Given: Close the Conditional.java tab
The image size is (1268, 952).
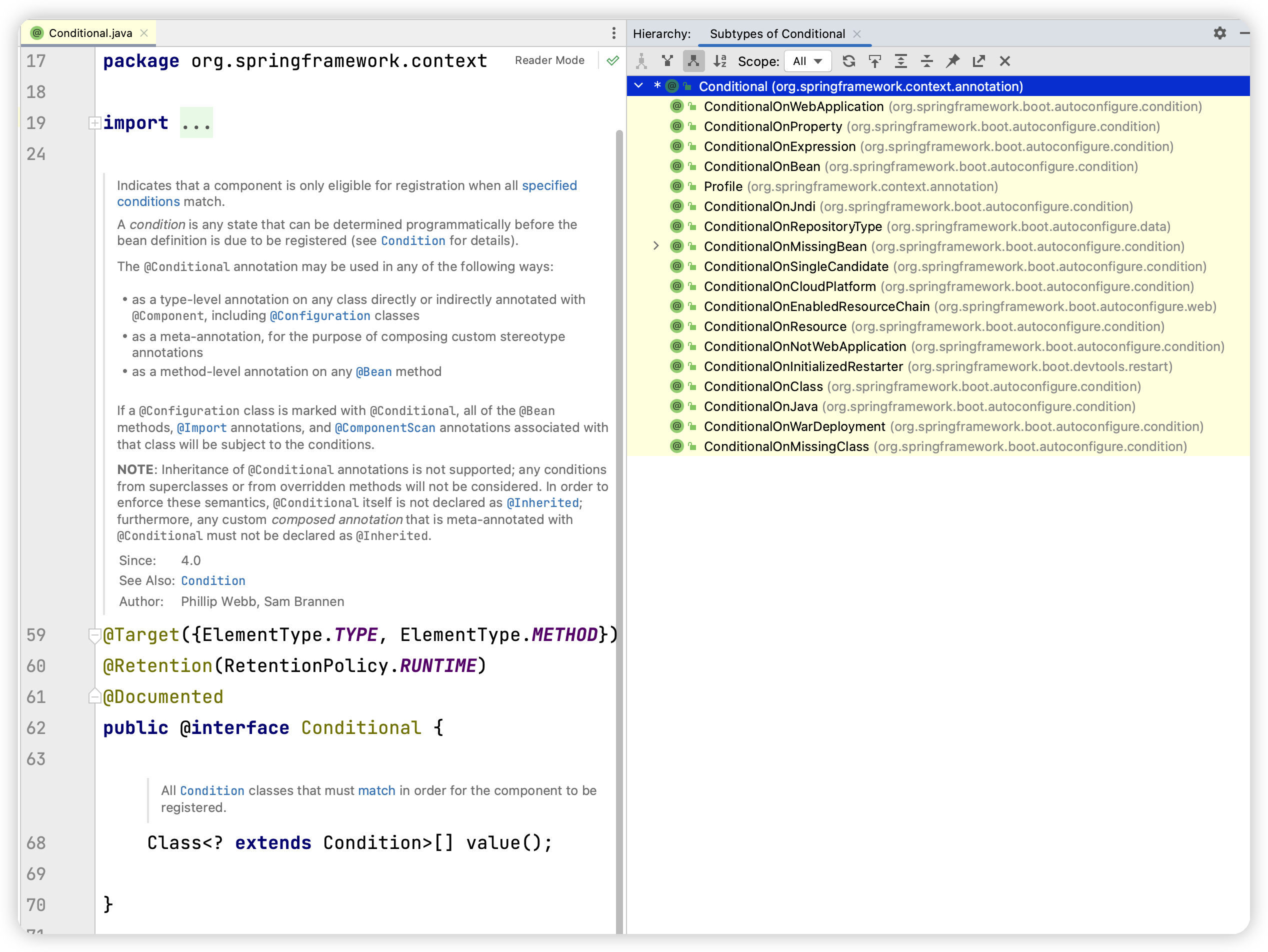Looking at the screenshot, I should (144, 33).
